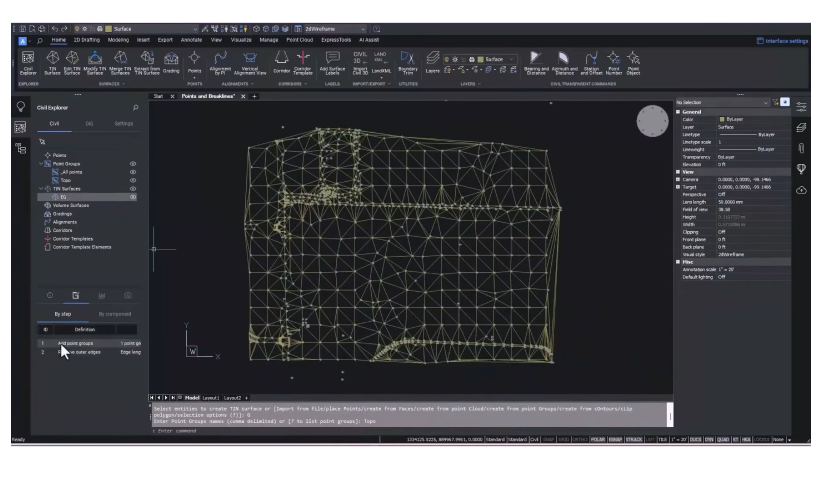Hide the EG surface using eye icon
This screenshot has height=477, width=823.
click(x=132, y=197)
